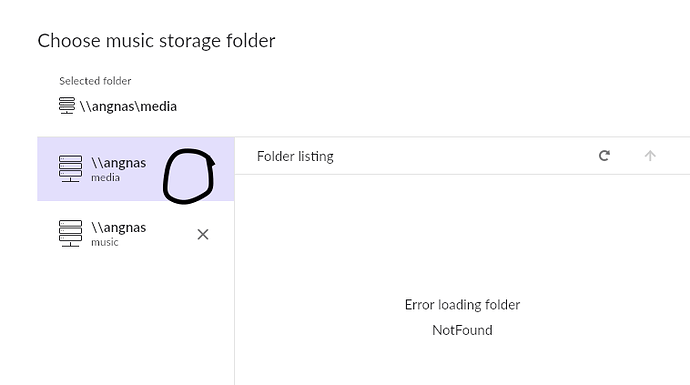
Task: Click the \\angnas\media selected path text
Action: [128, 106]
